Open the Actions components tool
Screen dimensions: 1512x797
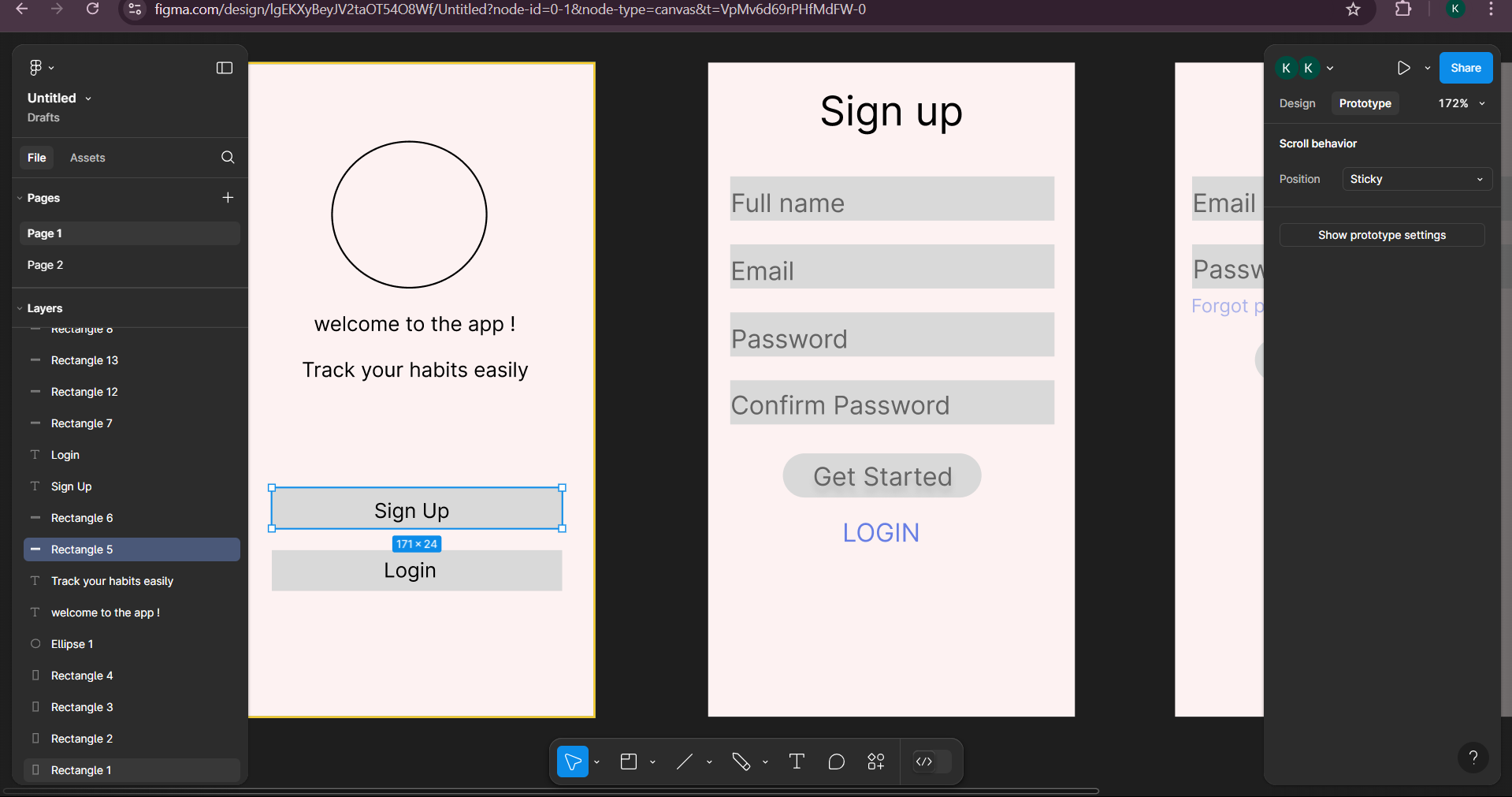point(876,762)
